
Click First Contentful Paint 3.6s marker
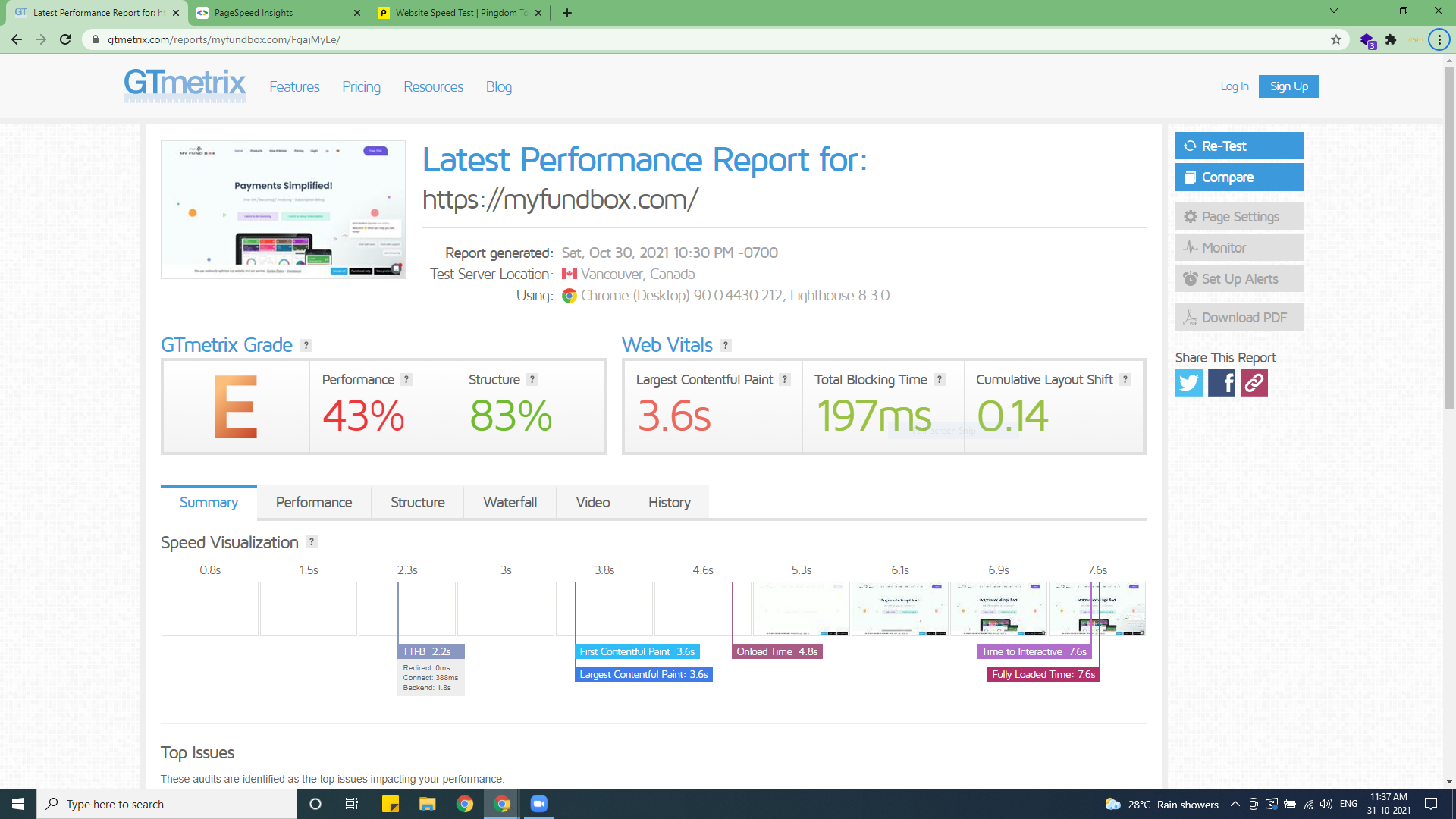tap(637, 651)
